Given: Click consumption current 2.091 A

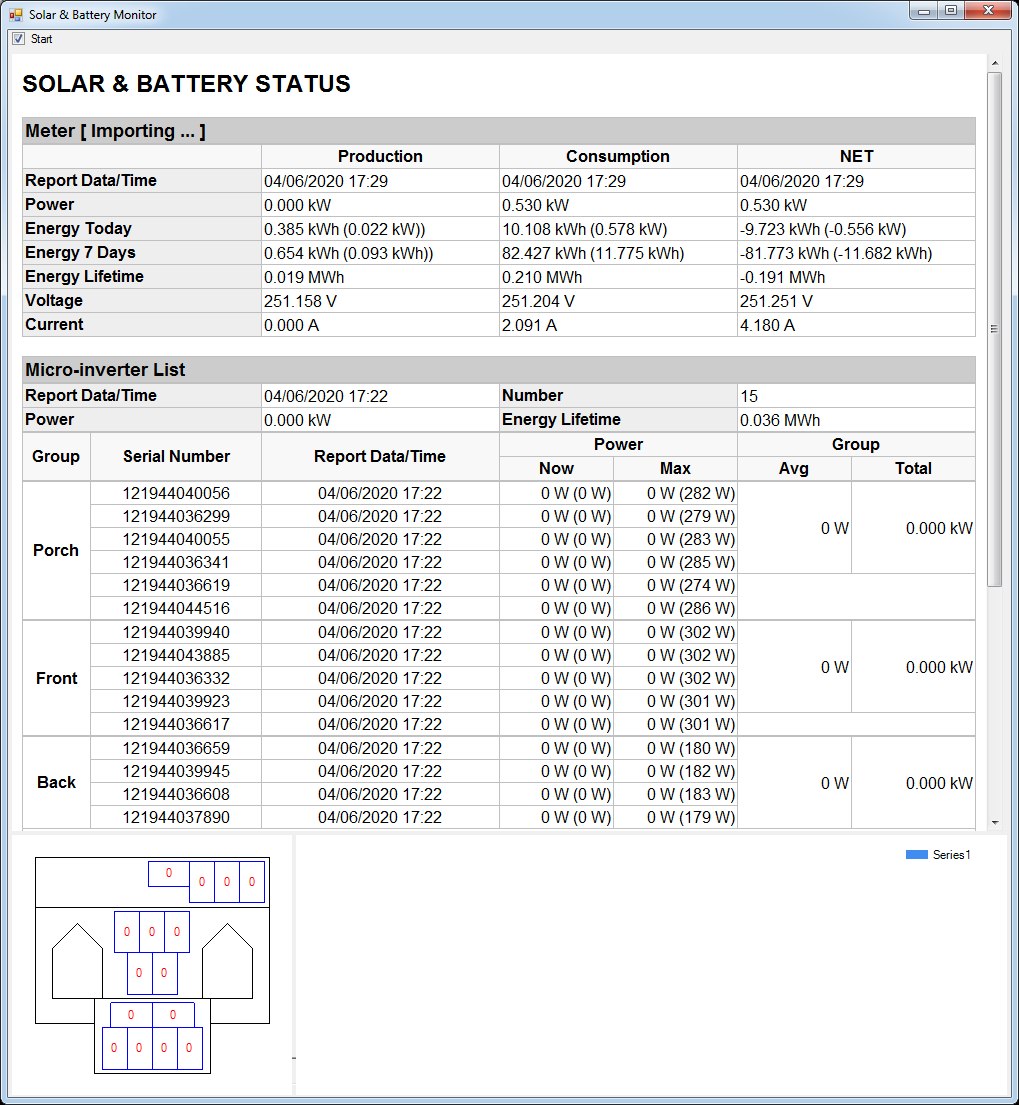Looking at the screenshot, I should point(618,325).
